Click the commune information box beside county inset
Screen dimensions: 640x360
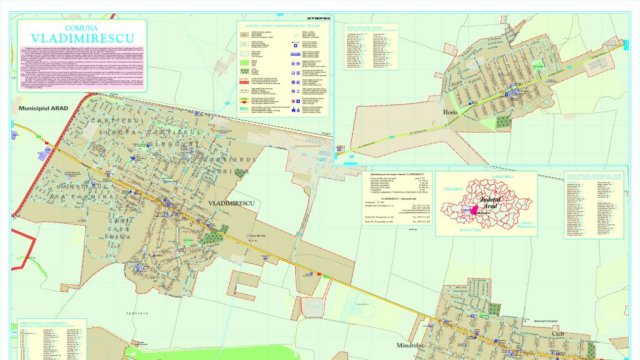tap(397, 198)
